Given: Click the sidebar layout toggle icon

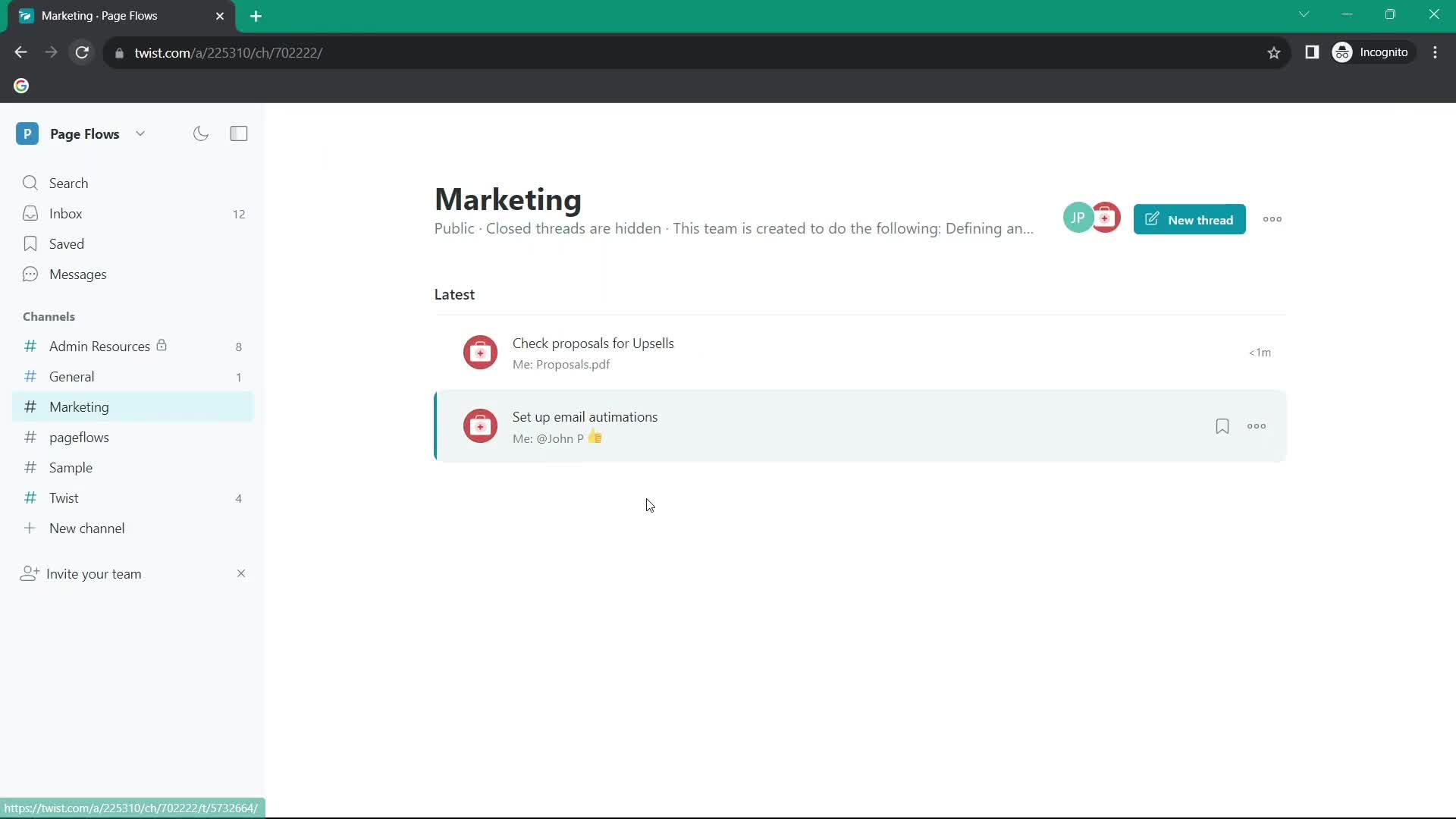Looking at the screenshot, I should (238, 133).
